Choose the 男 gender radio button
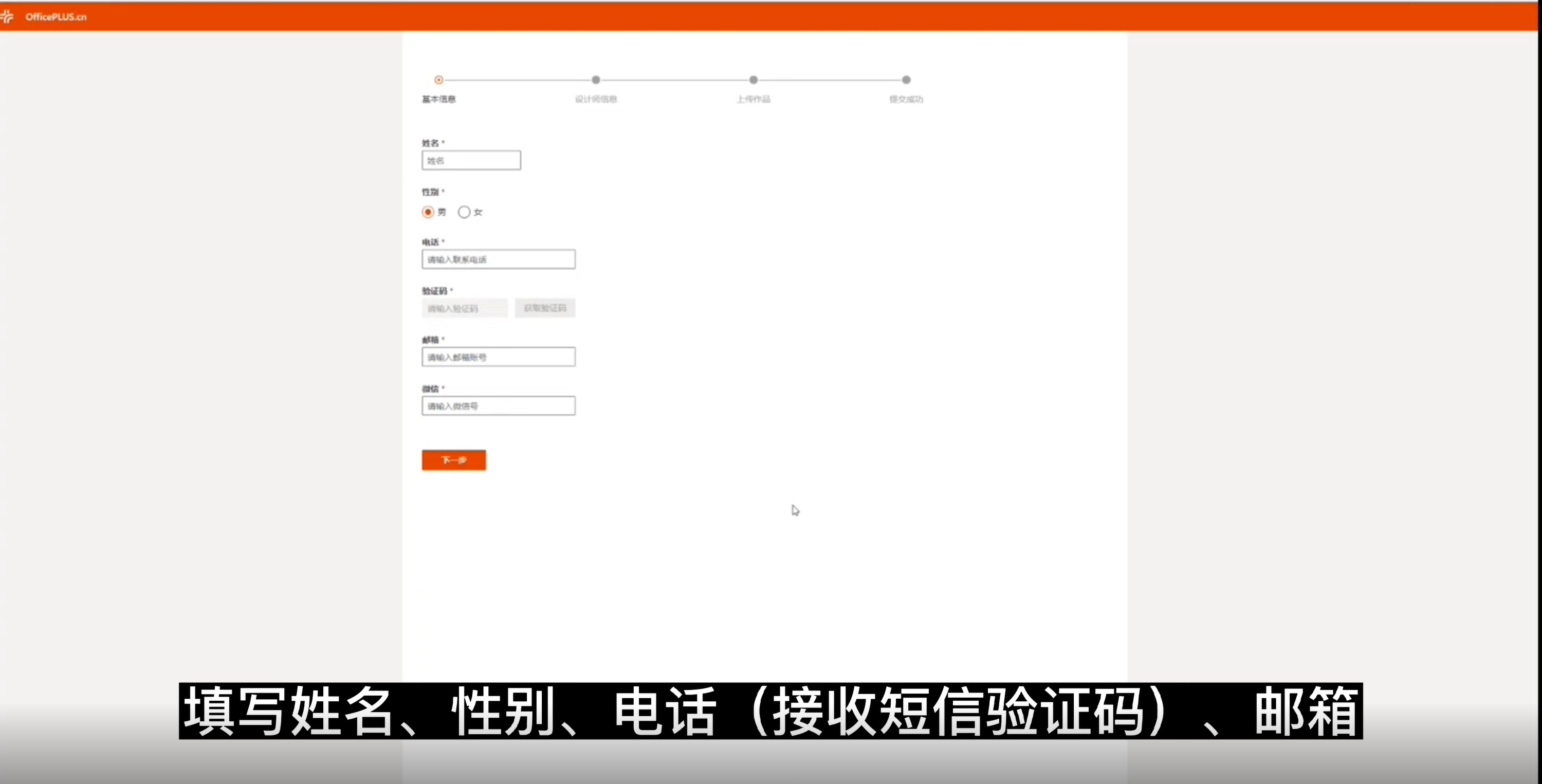 [428, 212]
